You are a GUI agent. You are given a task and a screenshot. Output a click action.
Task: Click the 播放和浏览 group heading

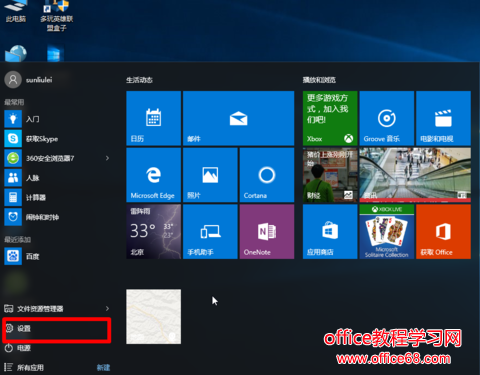pyautogui.click(x=319, y=80)
